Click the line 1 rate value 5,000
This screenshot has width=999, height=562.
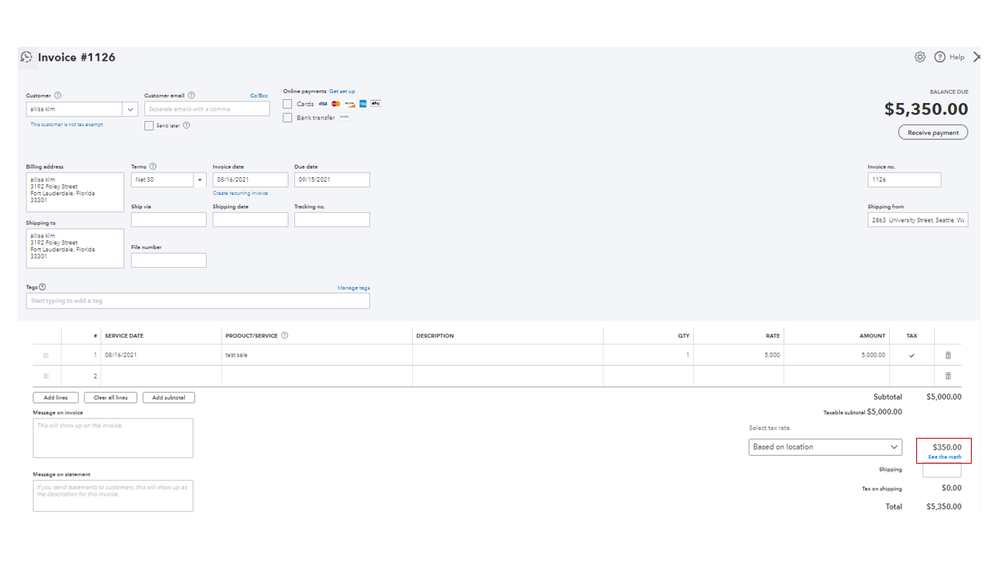(x=772, y=356)
